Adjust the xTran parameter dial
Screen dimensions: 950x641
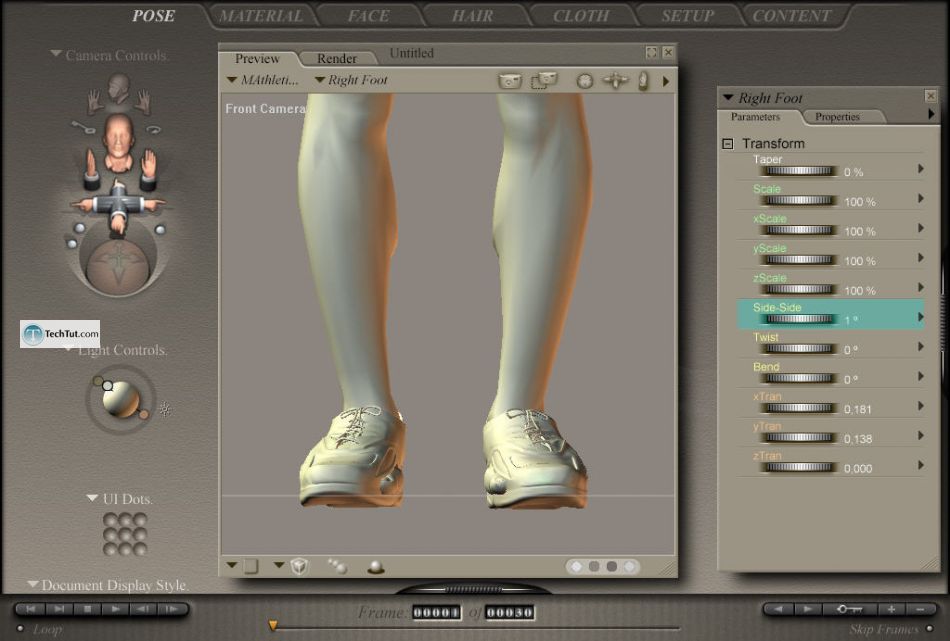tap(799, 408)
